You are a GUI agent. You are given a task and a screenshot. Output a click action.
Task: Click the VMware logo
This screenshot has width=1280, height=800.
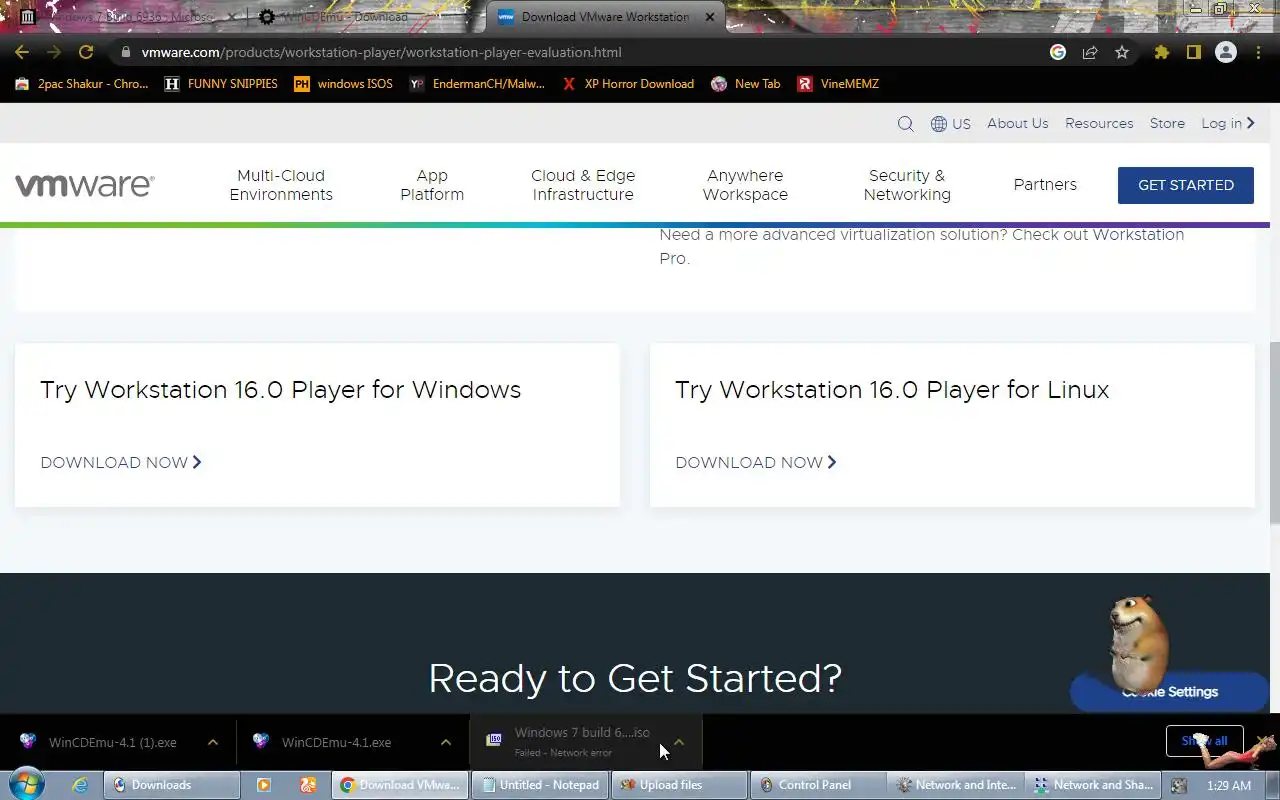(84, 185)
